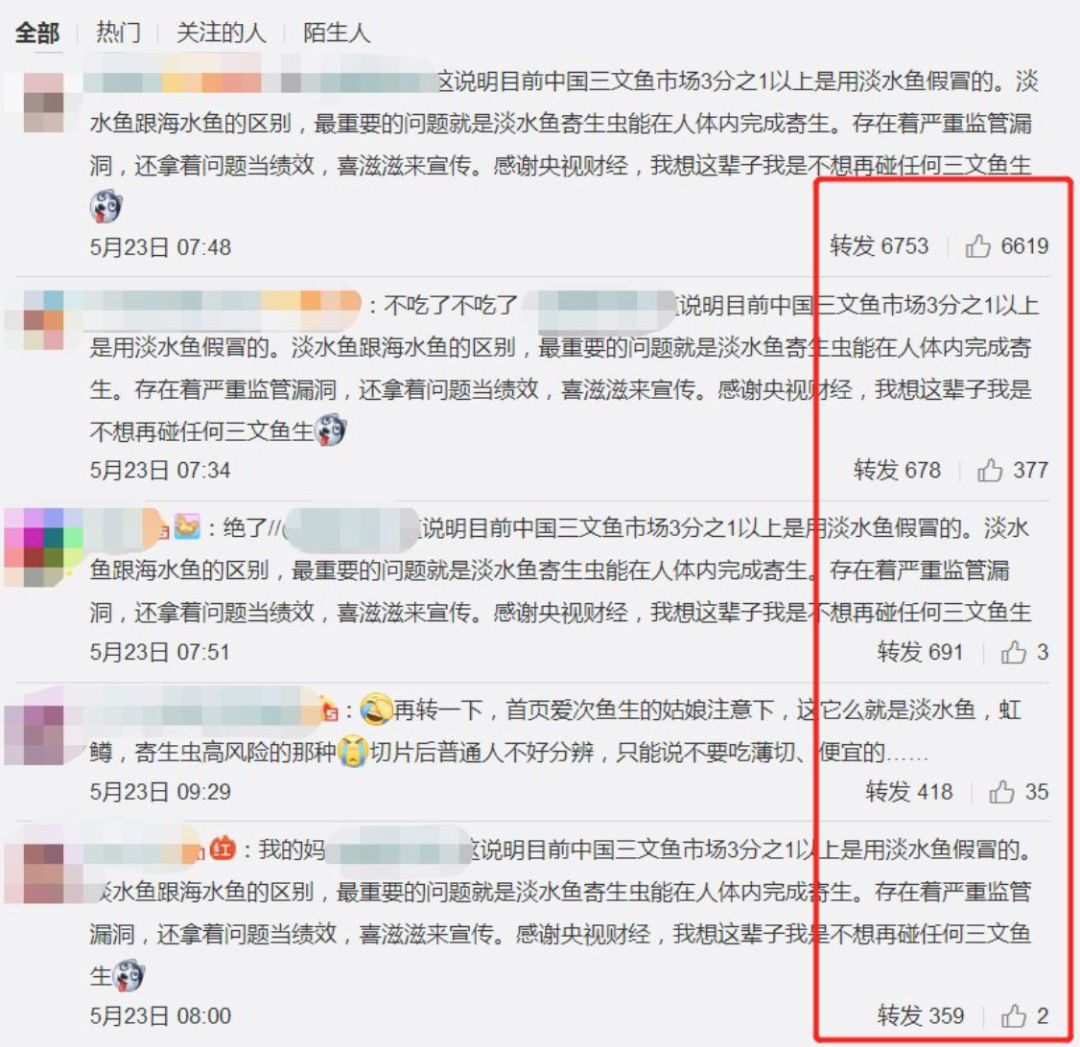Switch to the 全部 tab
The image size is (1080, 1047).
[x=38, y=32]
